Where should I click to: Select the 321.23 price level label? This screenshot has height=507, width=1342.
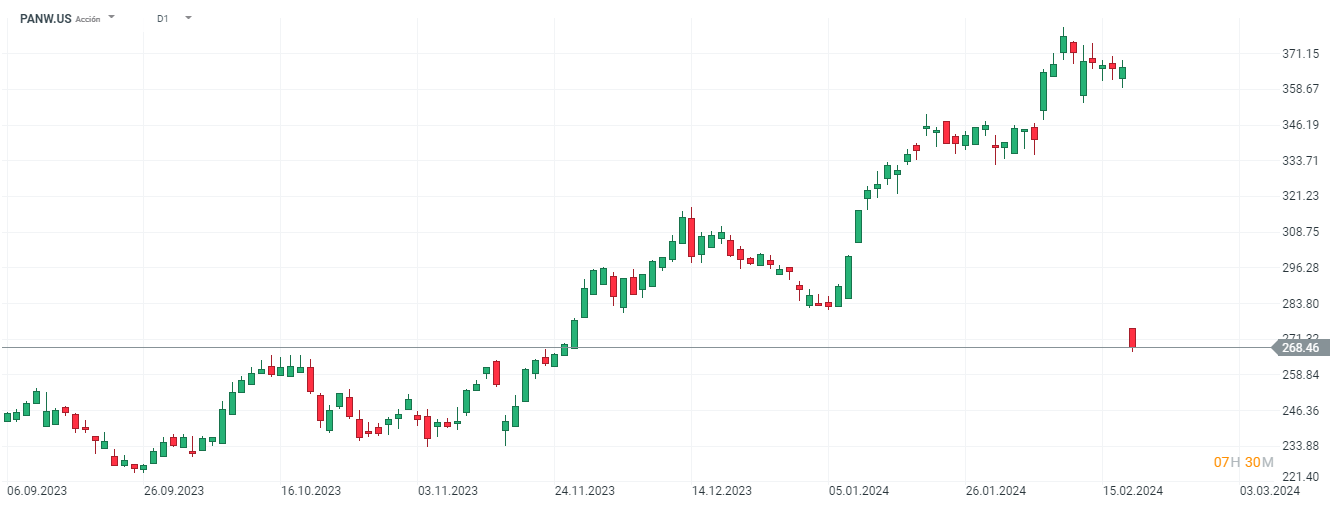pos(1300,196)
